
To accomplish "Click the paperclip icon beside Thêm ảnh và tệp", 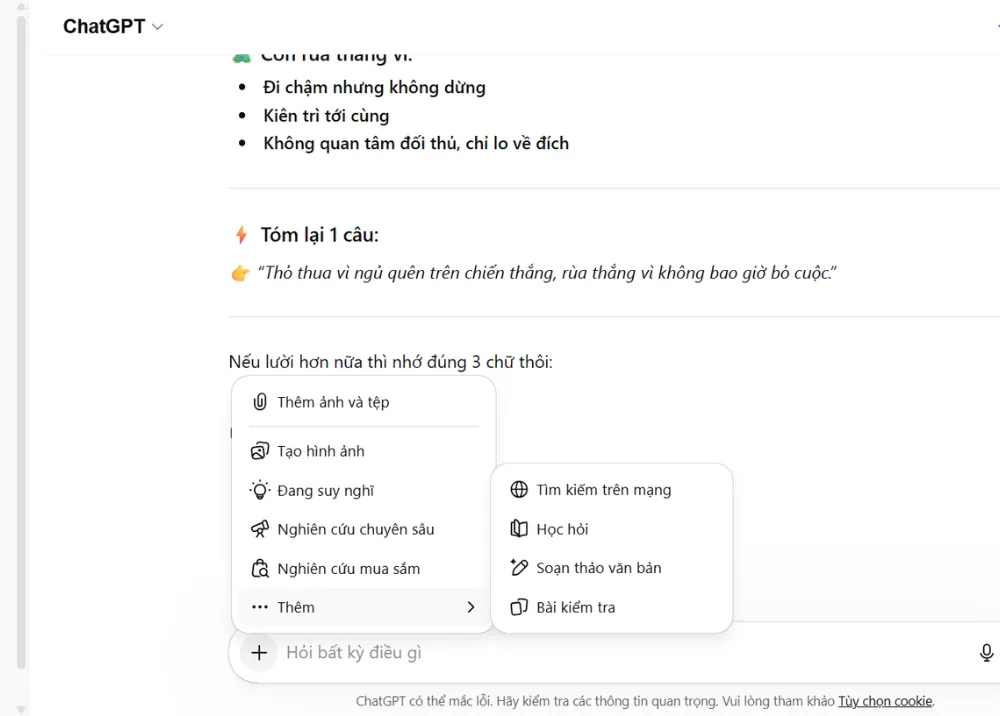I will tap(260, 403).
